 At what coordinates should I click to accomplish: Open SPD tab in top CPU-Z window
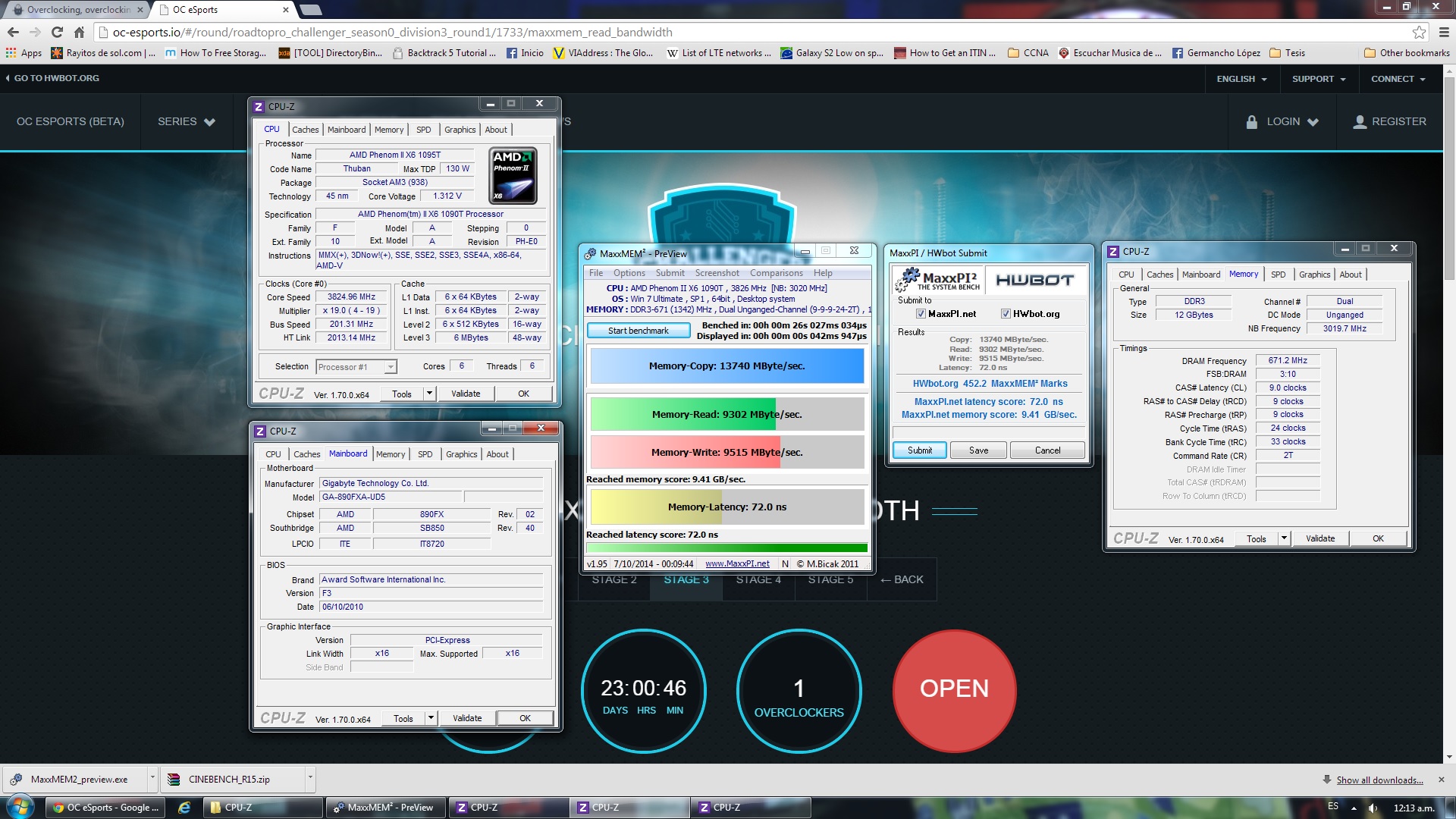[424, 130]
